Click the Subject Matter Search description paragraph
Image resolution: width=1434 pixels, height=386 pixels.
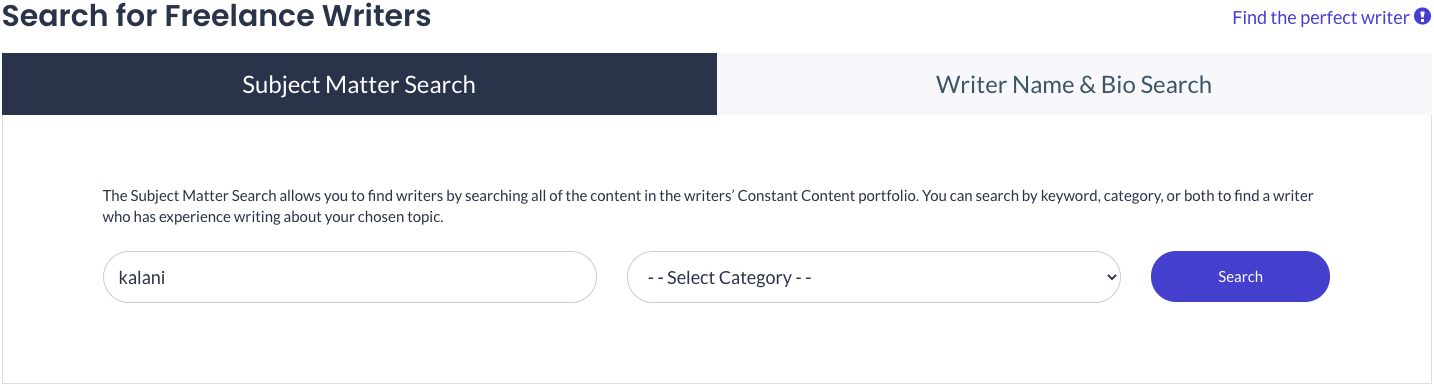tap(708, 207)
